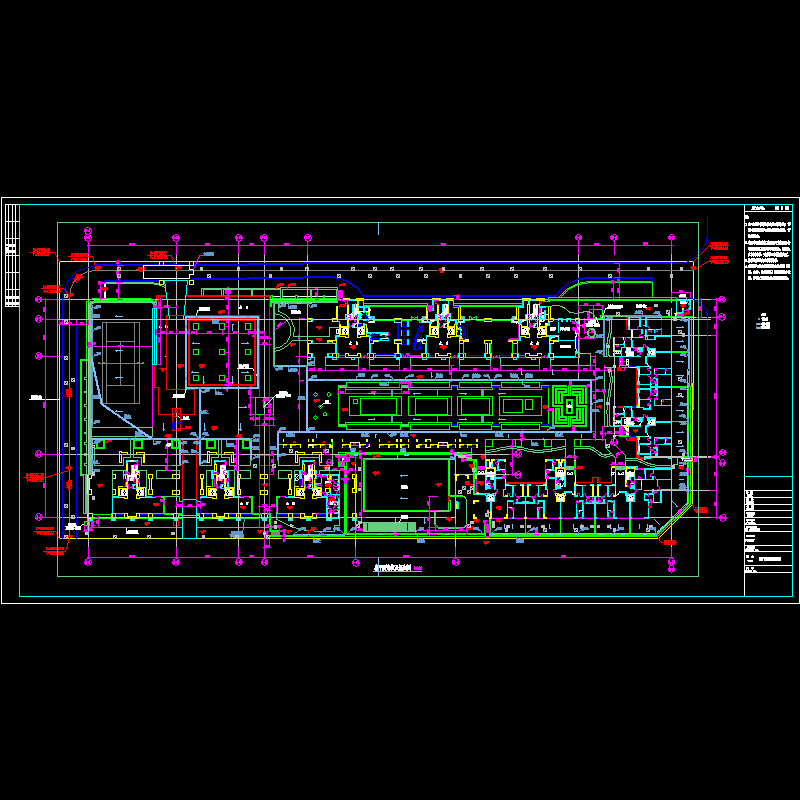Select the white rectangle along the top road
This screenshot has width=800, height=800.
pos(165,269)
